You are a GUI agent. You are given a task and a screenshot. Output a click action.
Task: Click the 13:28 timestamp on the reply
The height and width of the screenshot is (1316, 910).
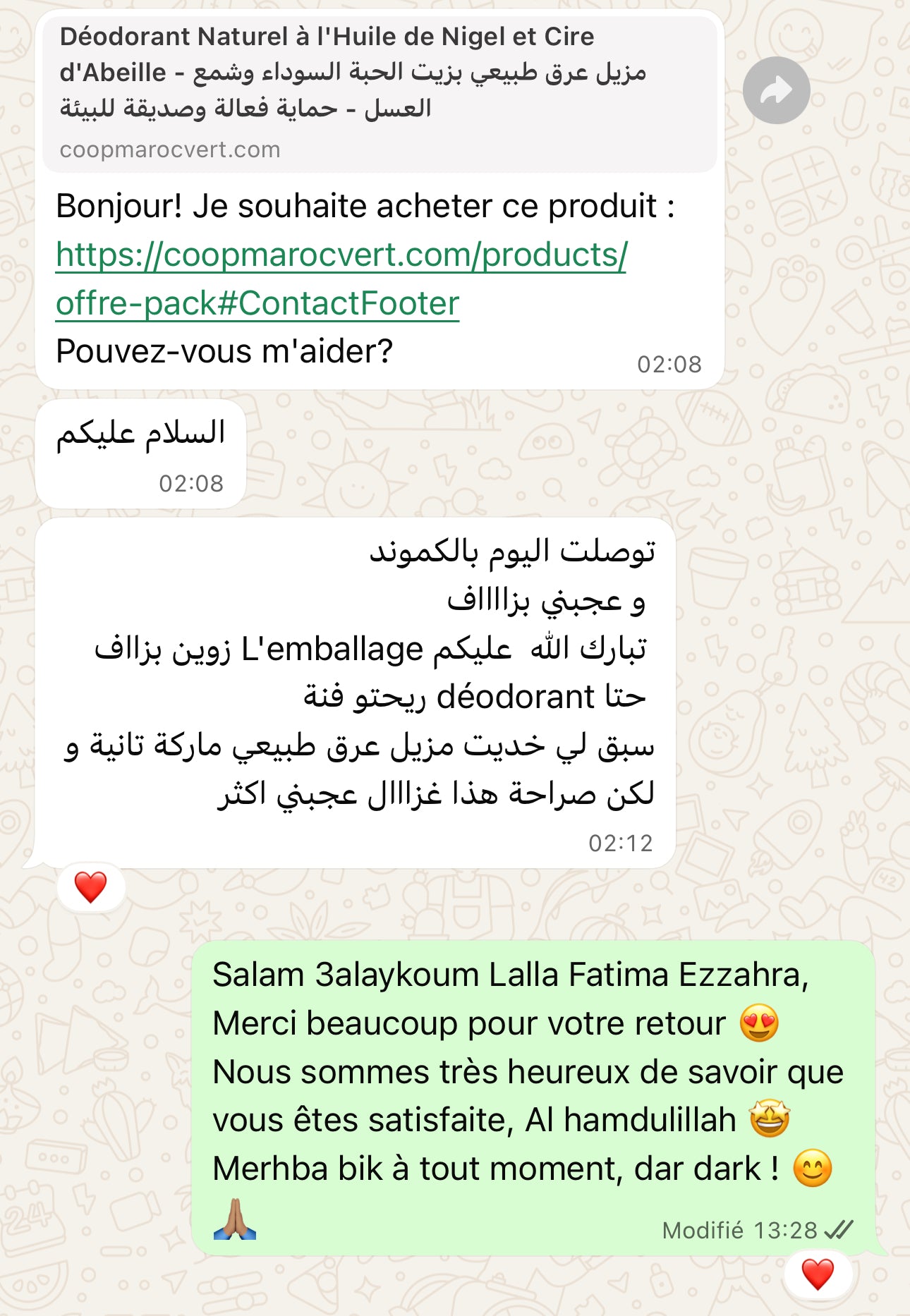pyautogui.click(x=785, y=1230)
